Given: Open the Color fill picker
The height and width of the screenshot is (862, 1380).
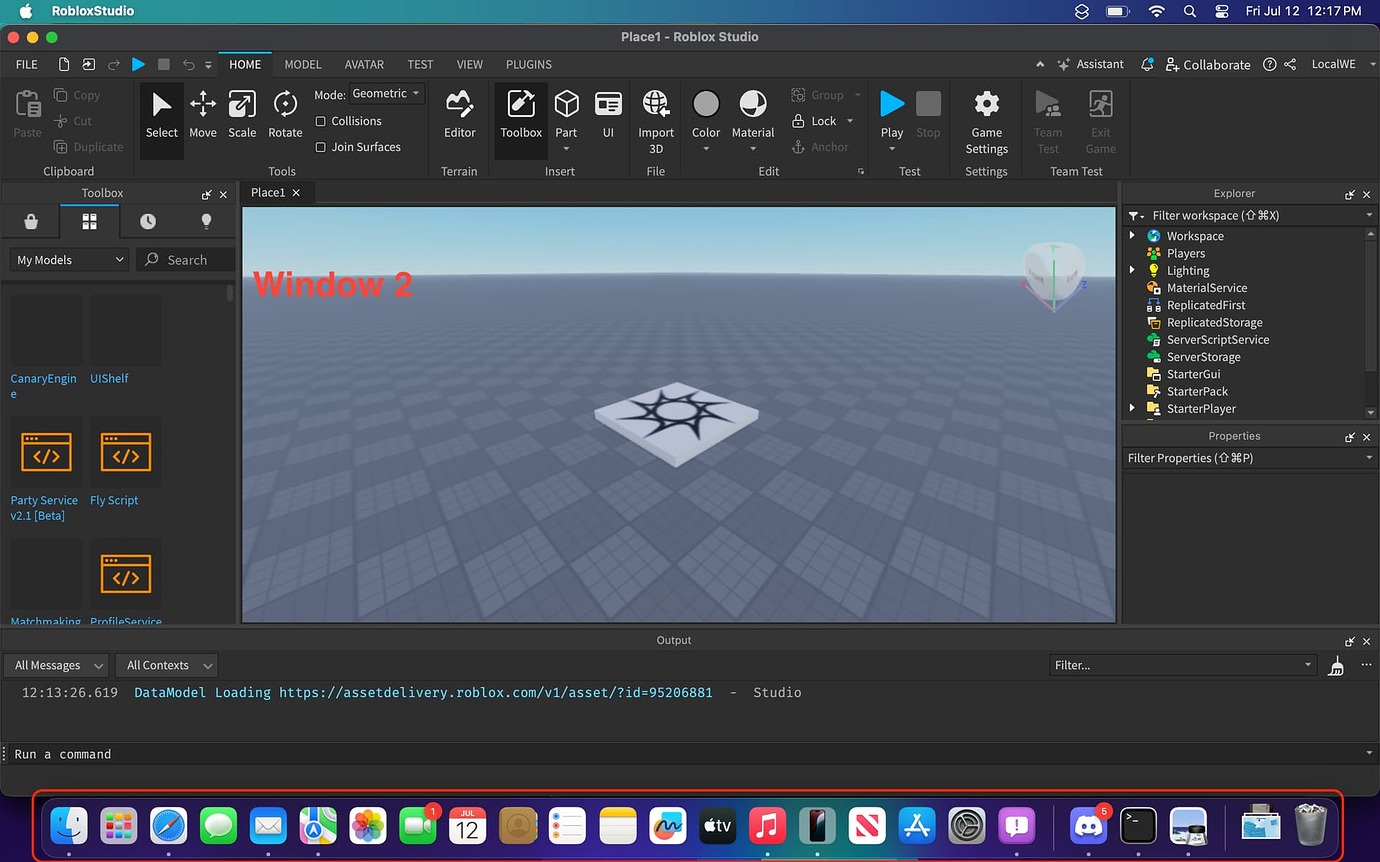Looking at the screenshot, I should tap(706, 112).
